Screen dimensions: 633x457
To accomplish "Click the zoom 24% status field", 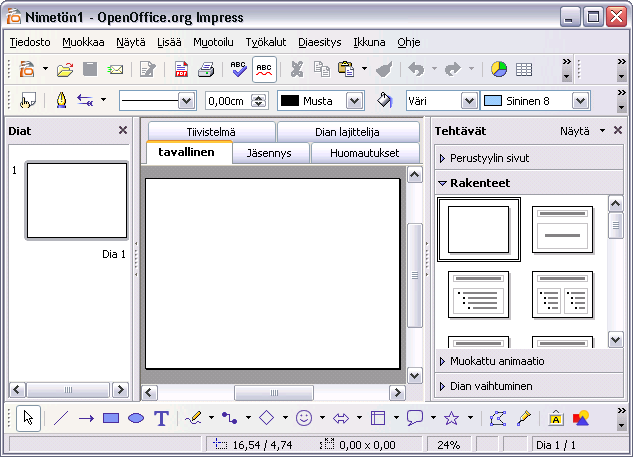I will click(449, 445).
